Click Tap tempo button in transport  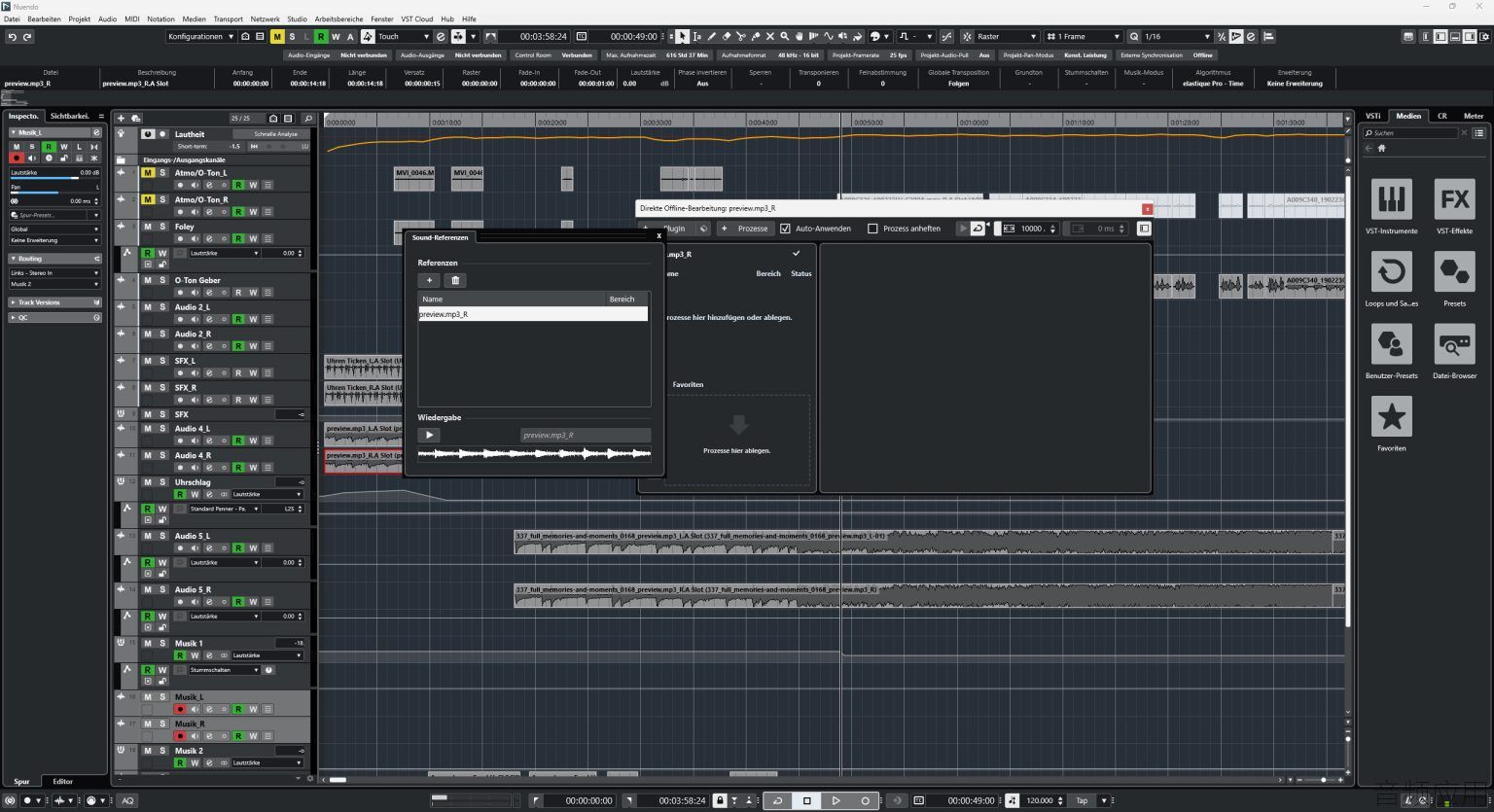tap(1082, 800)
